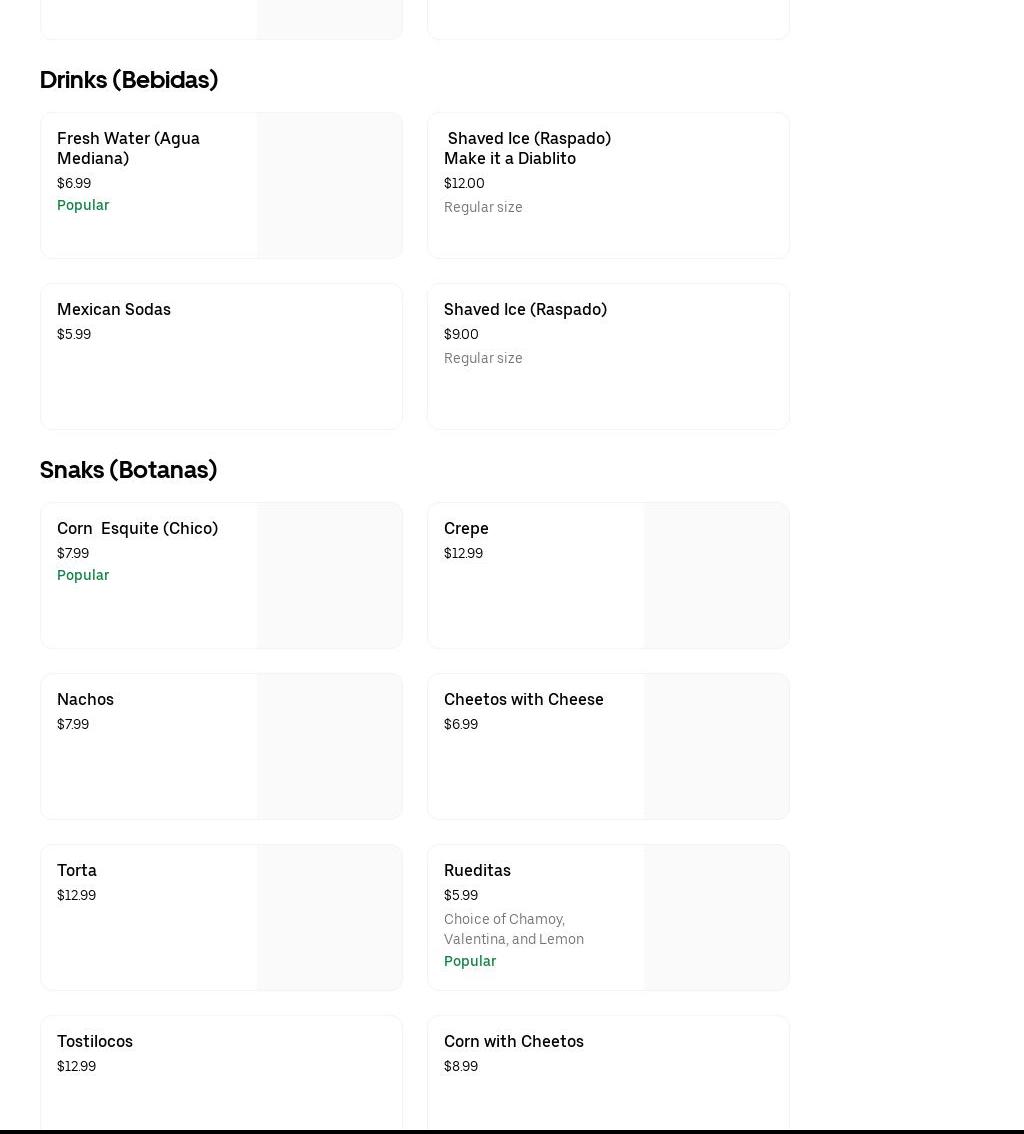Viewport: 1024px width, 1134px height.
Task: View the Corn Esquite item photo
Action: [x=329, y=576]
